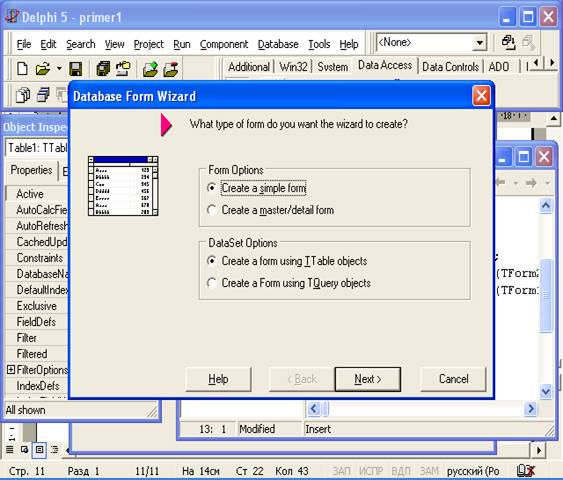Switch to the Data Controls palette tab

click(x=450, y=67)
